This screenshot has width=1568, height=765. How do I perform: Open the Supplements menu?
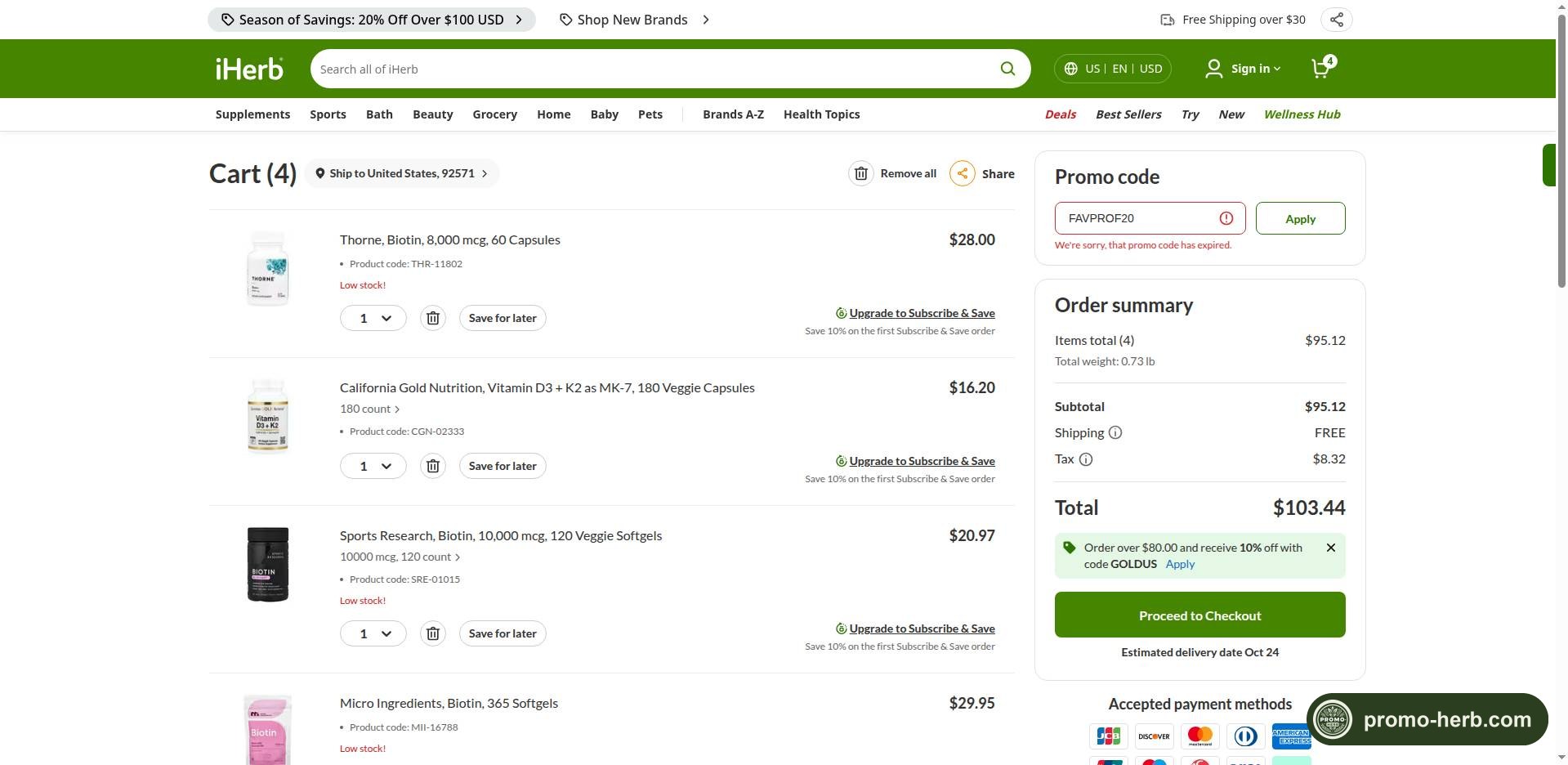coord(252,114)
